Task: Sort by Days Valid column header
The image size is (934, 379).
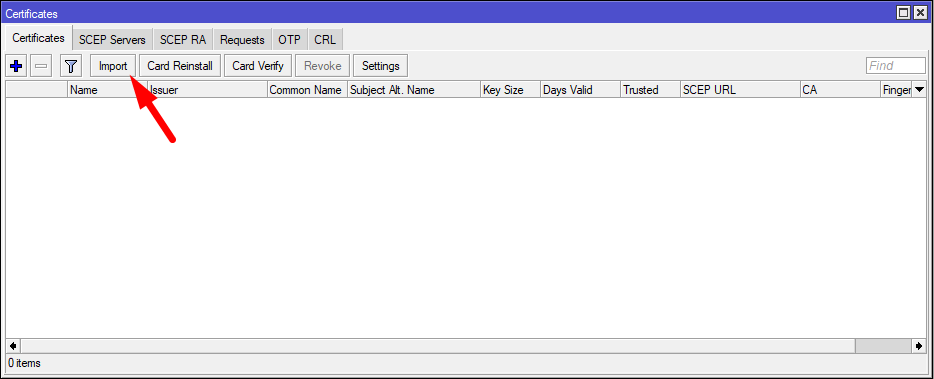Action: [x=581, y=90]
